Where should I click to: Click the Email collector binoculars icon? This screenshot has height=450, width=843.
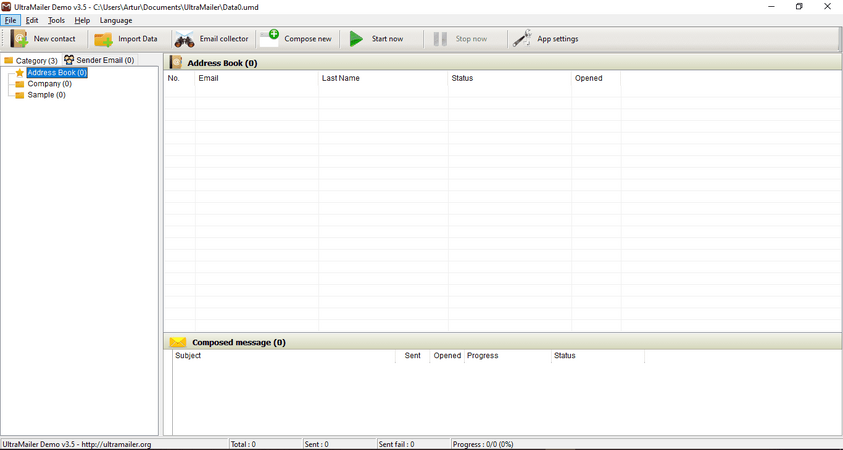[184, 39]
